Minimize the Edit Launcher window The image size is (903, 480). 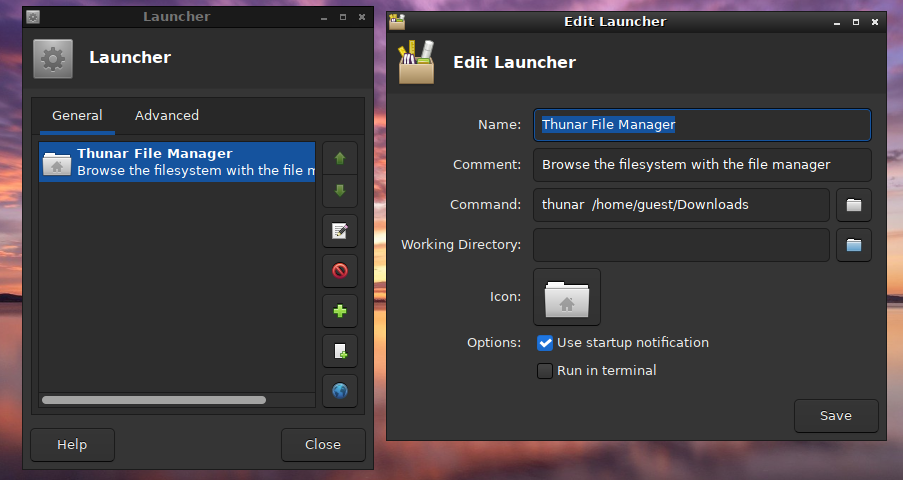(837, 22)
